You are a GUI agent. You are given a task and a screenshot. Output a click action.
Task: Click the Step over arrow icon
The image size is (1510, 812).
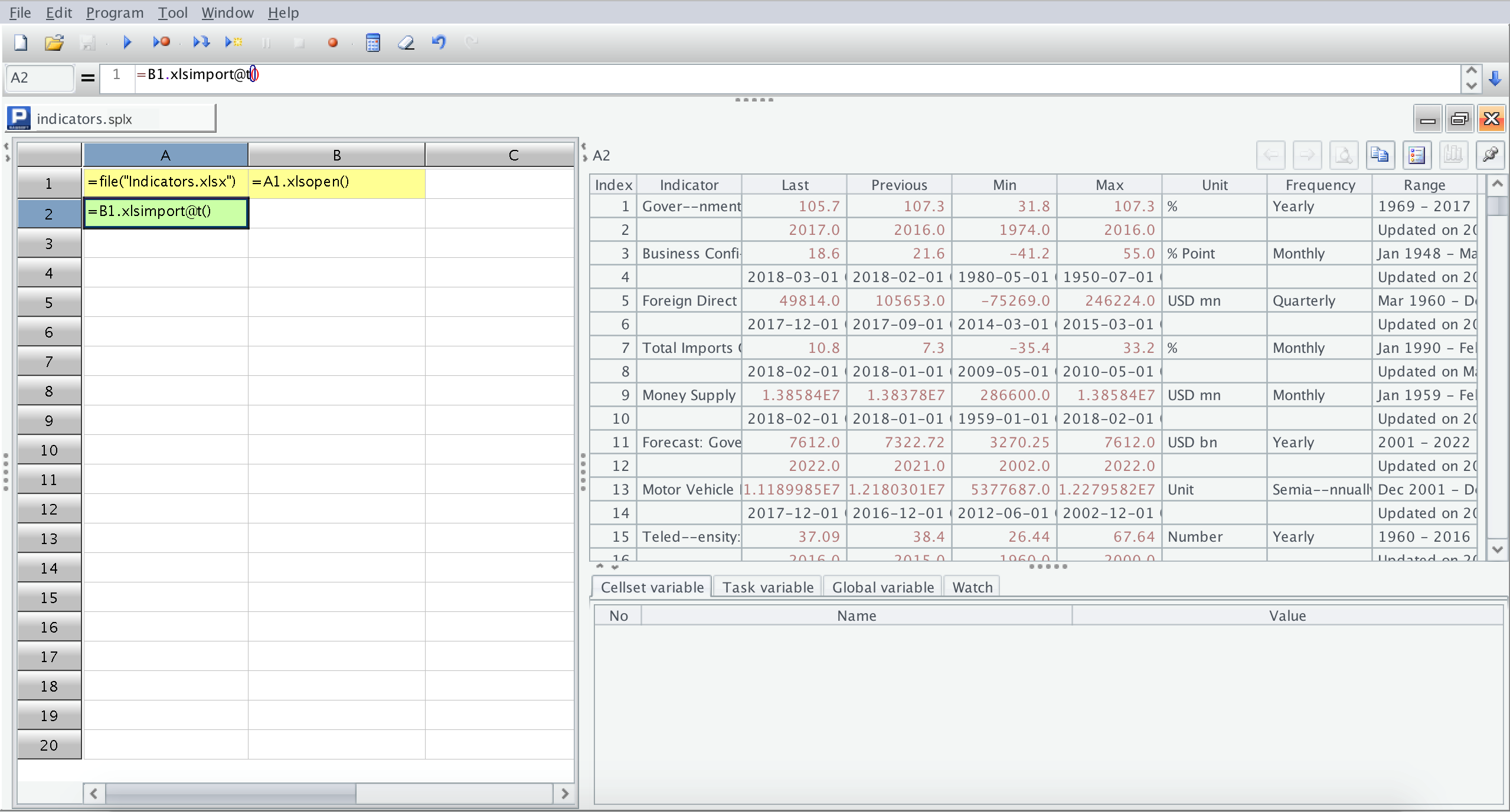pos(201,42)
